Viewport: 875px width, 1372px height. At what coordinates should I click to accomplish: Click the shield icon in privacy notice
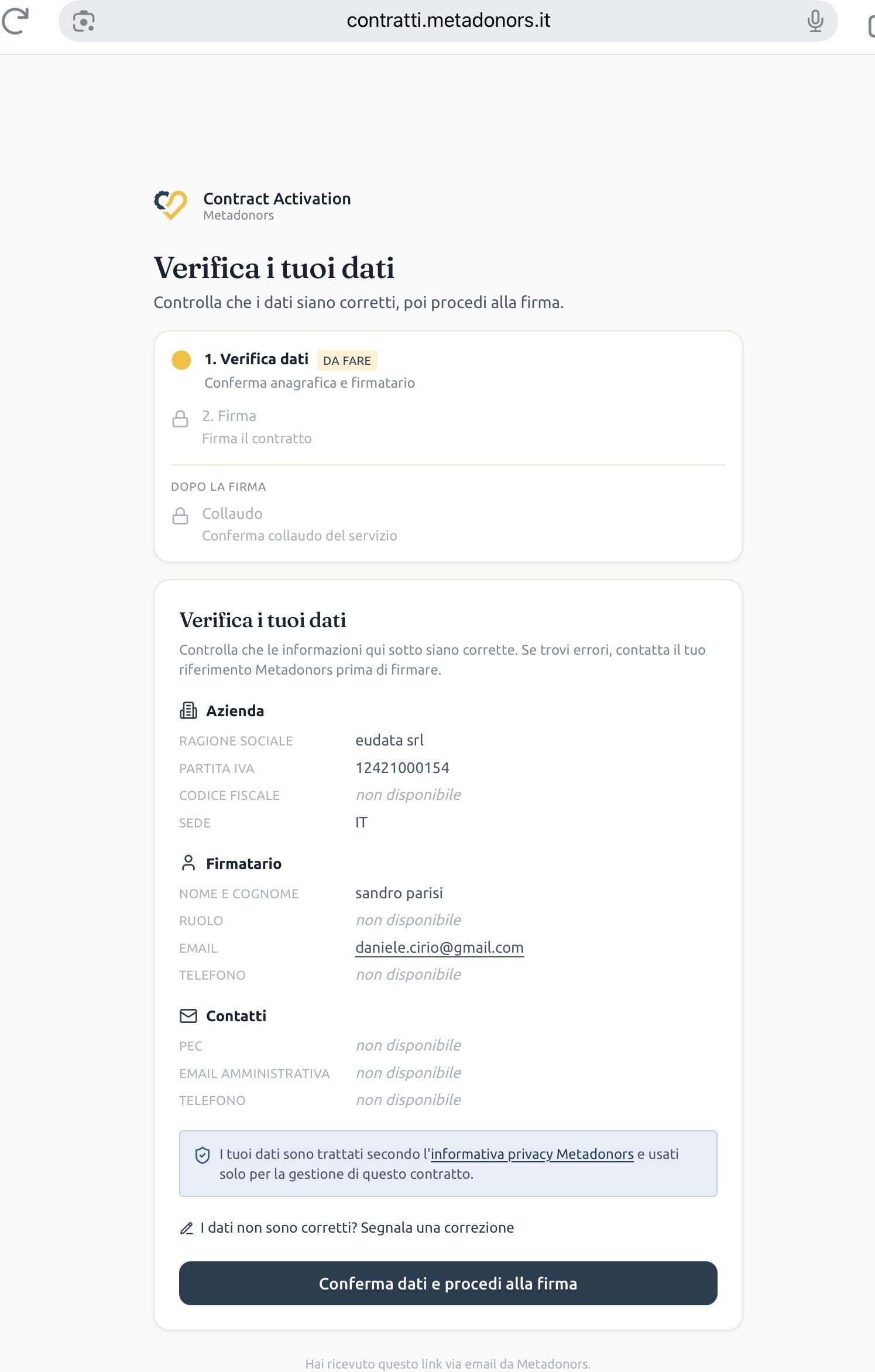point(203,1155)
